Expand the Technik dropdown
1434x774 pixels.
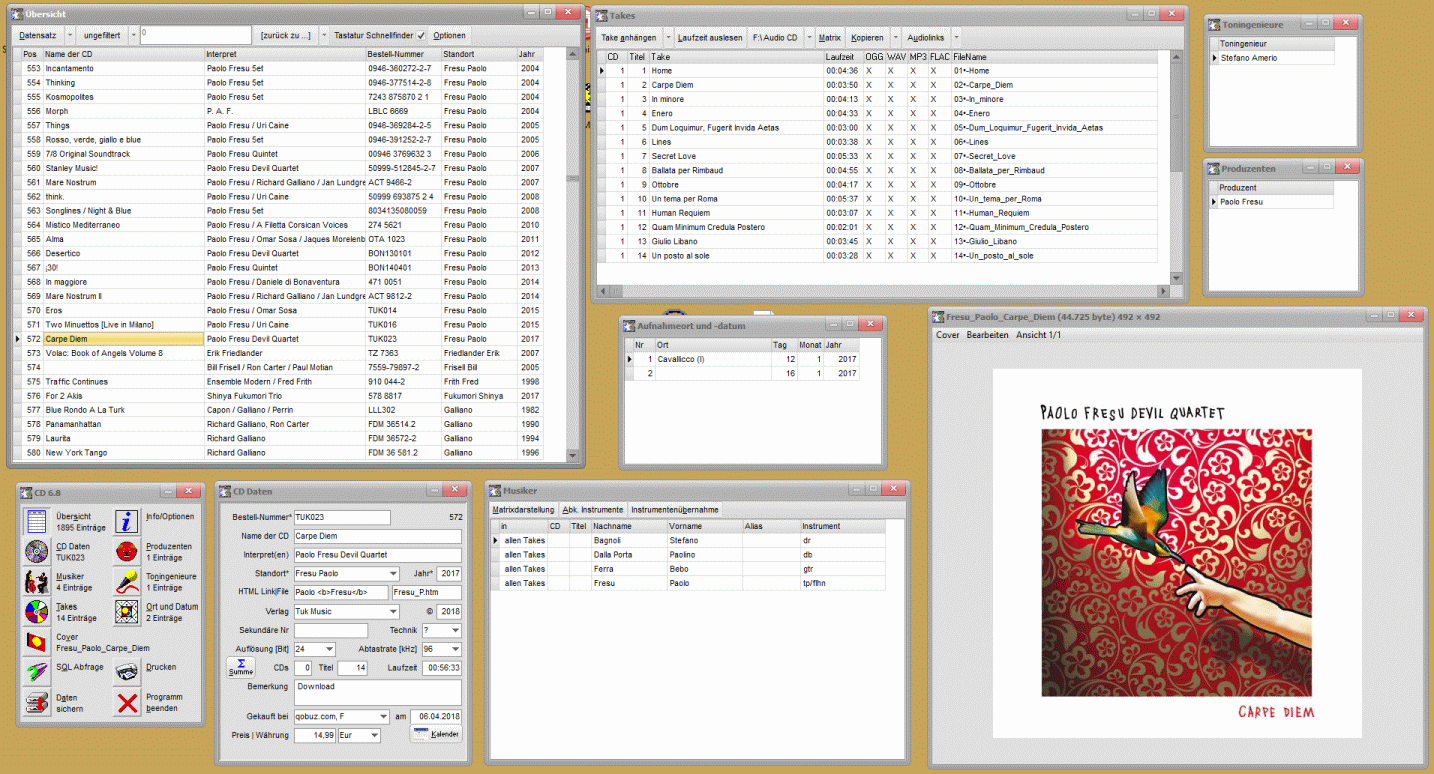(x=455, y=630)
